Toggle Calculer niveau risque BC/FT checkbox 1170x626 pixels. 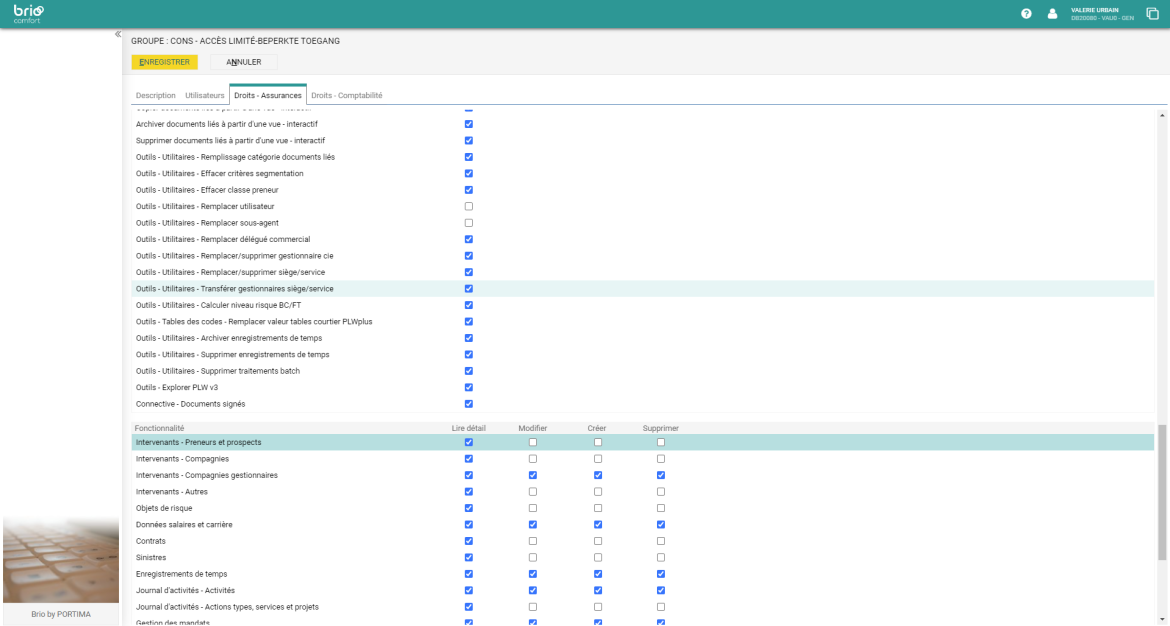point(469,305)
